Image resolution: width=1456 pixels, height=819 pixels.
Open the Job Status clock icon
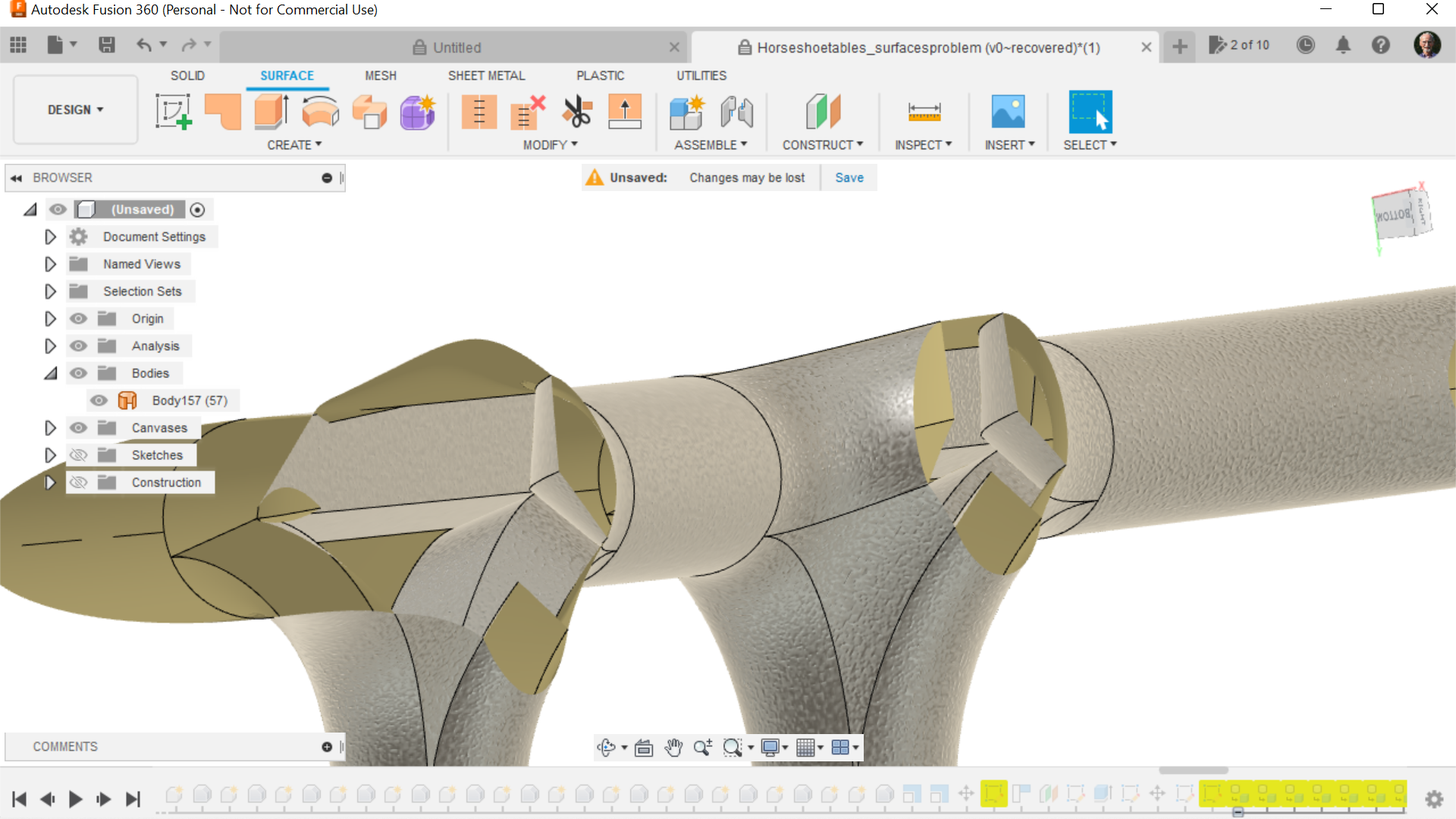click(1305, 45)
